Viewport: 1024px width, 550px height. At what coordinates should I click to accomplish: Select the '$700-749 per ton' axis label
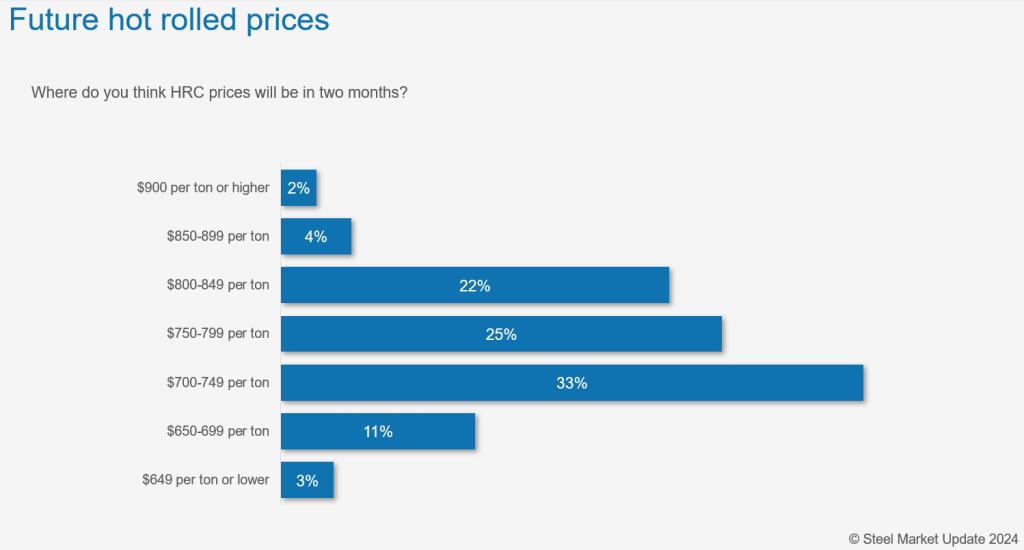coord(218,383)
